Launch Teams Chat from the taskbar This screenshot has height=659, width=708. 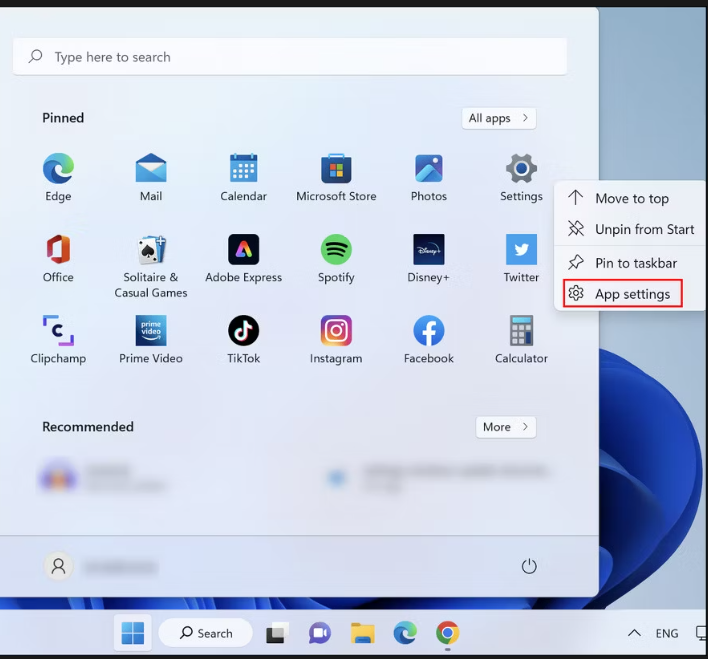click(x=320, y=633)
